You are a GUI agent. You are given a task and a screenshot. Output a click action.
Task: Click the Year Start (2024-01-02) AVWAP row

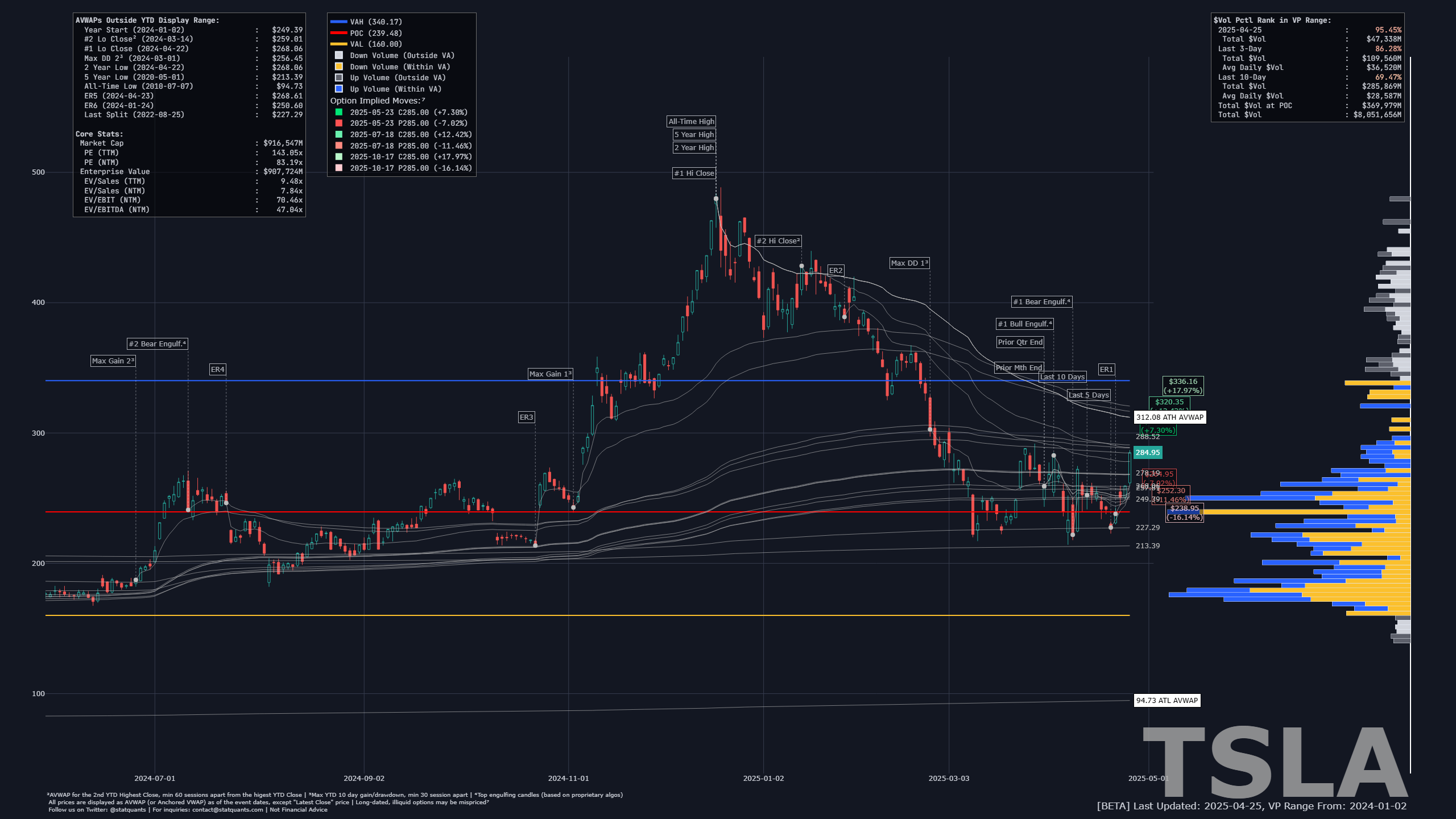[x=193, y=30]
